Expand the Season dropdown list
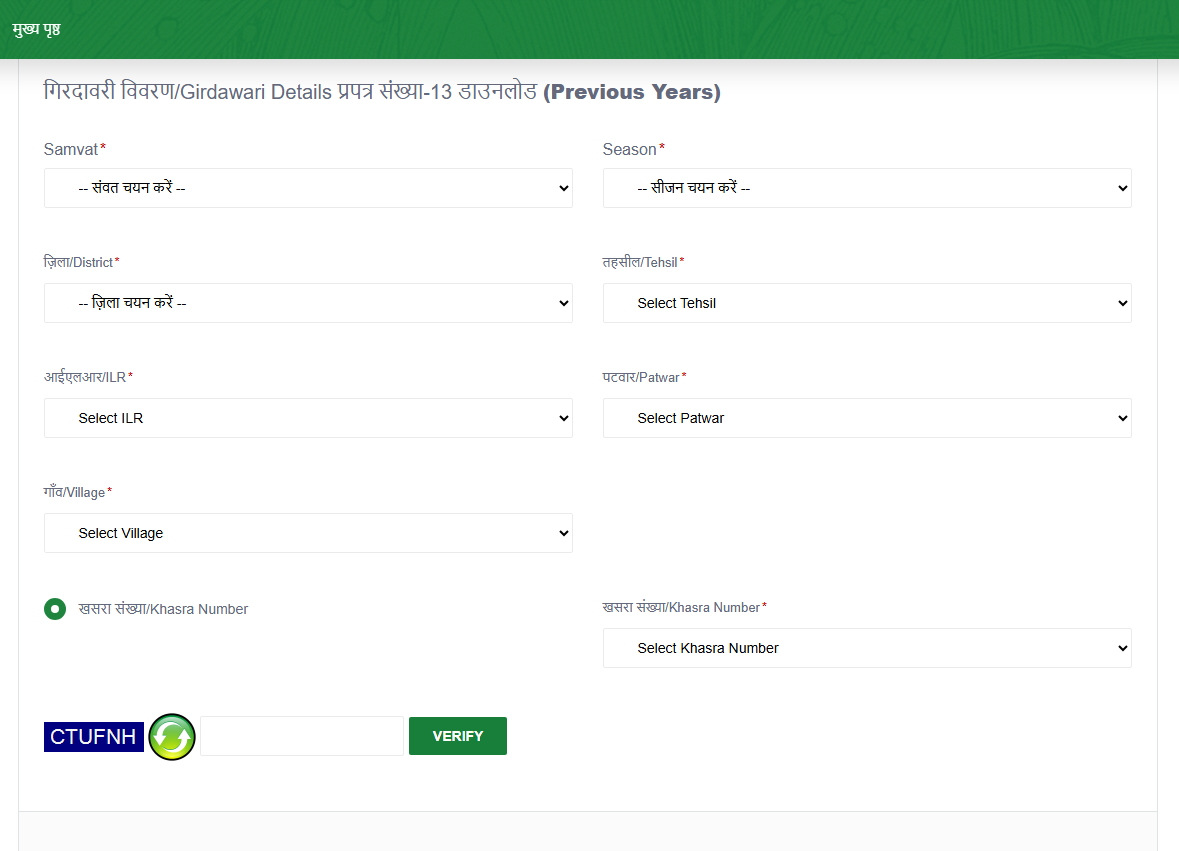Screen dimensions: 1179x851 866,188
